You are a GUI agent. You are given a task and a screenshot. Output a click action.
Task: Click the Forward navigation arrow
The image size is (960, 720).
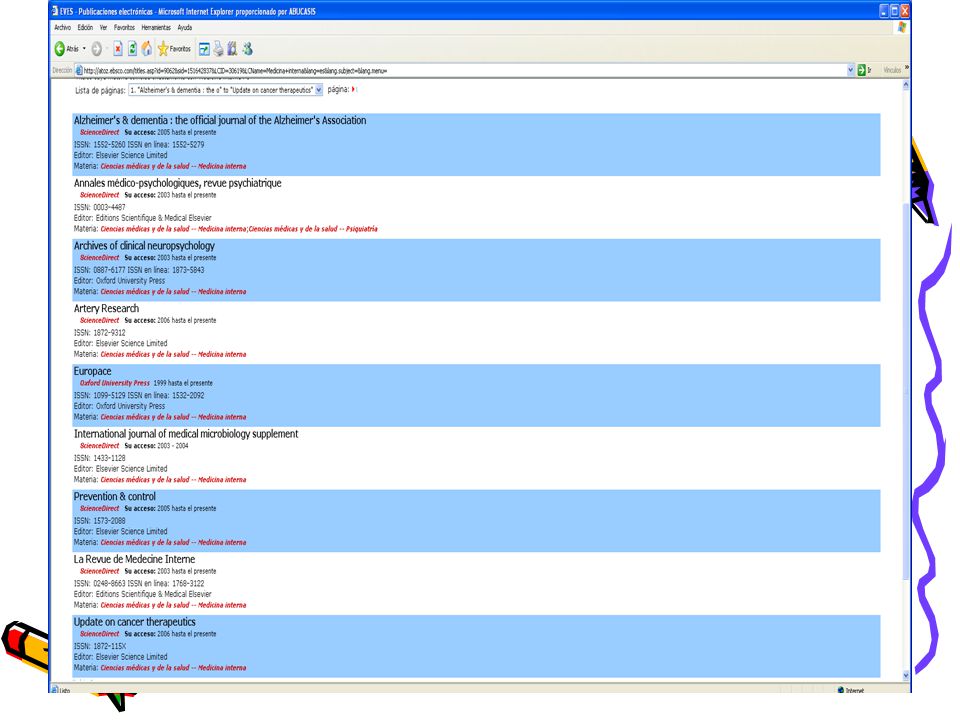tap(97, 49)
